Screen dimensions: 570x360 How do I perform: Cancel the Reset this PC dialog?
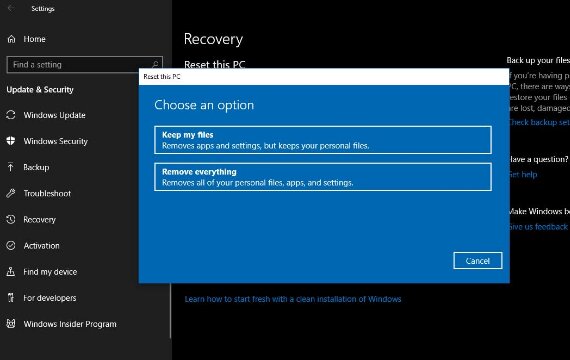click(x=478, y=261)
